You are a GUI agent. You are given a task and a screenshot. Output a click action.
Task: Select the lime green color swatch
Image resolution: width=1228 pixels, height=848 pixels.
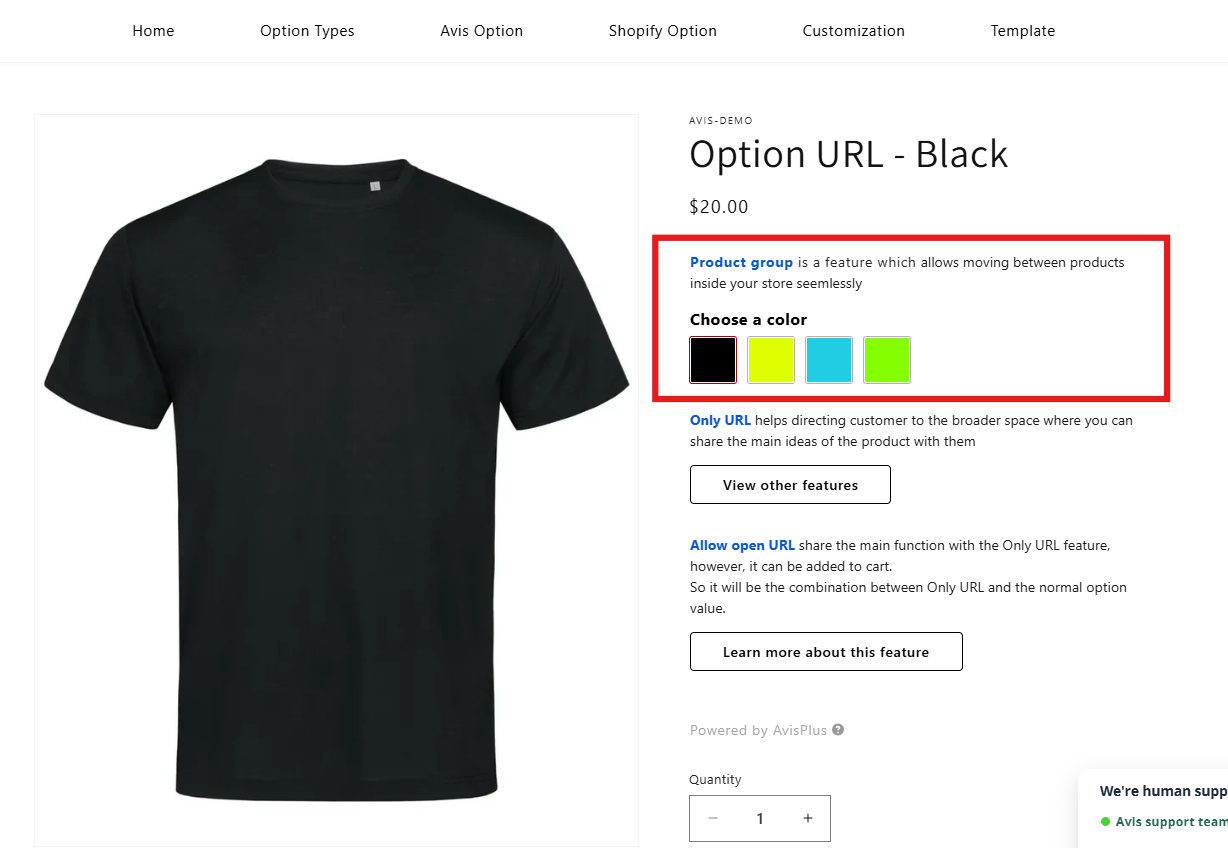point(887,360)
